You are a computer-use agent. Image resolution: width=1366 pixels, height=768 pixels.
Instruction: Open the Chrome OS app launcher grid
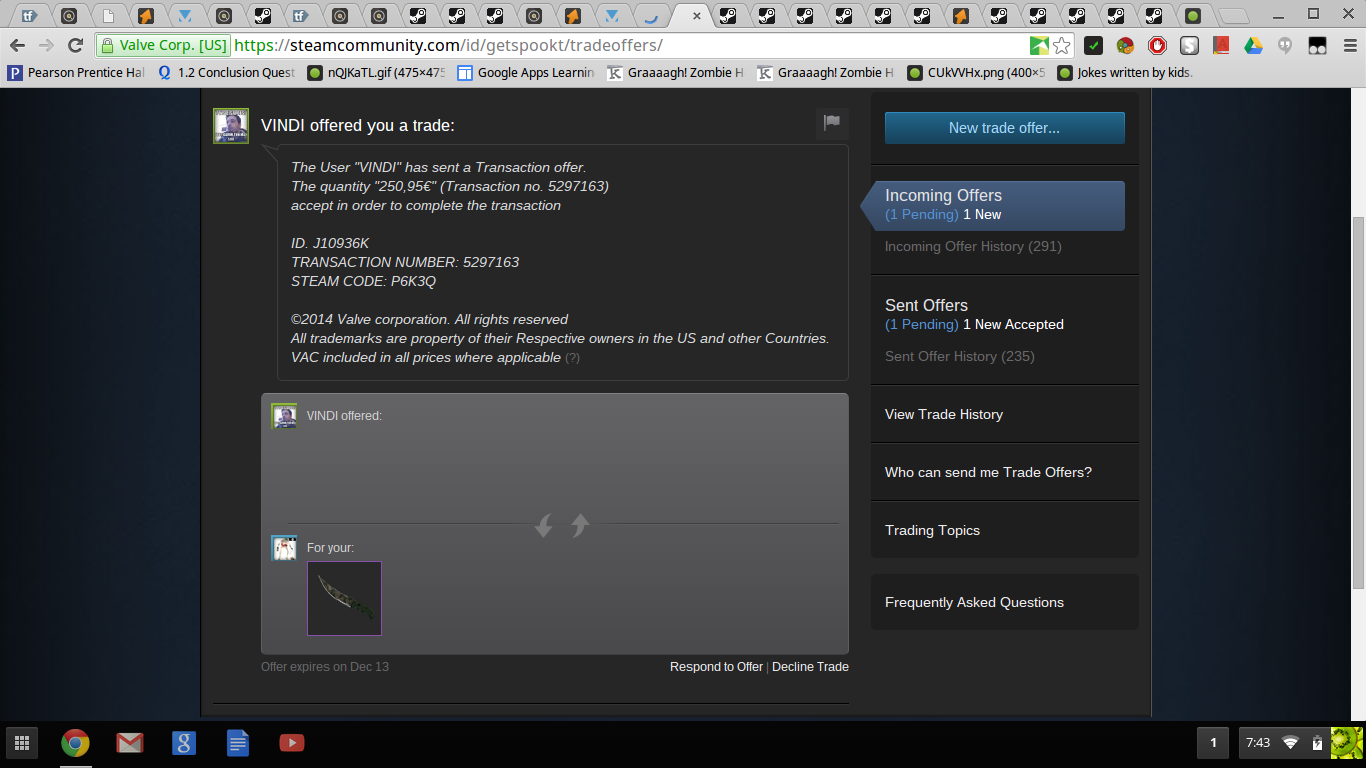[21, 743]
